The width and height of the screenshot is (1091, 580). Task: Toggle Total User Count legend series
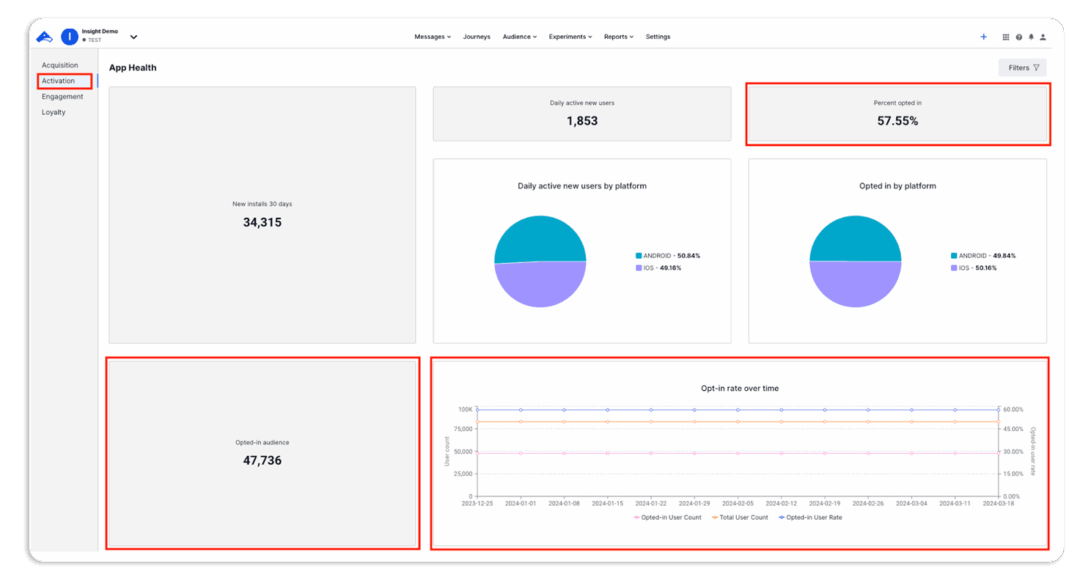(x=739, y=518)
